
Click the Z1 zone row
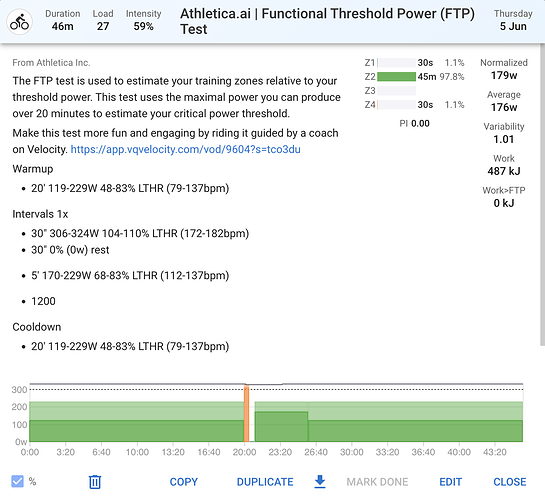click(x=414, y=63)
